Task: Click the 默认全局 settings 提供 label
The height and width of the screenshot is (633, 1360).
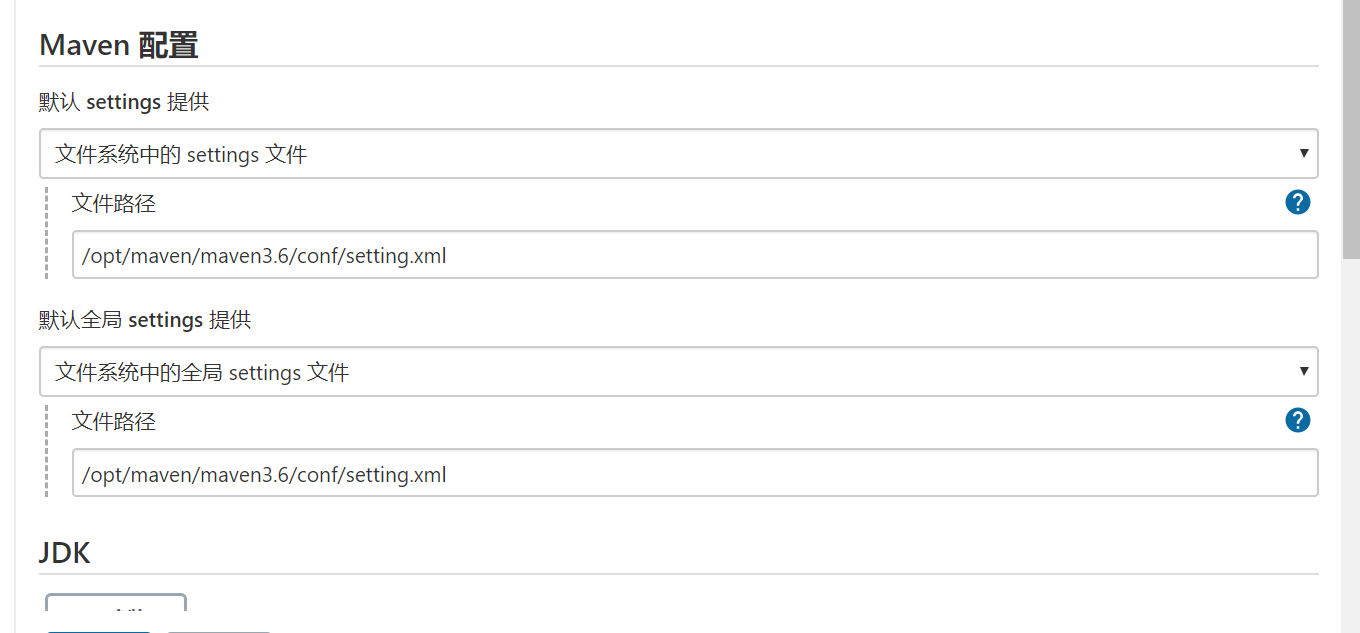Action: 145,320
